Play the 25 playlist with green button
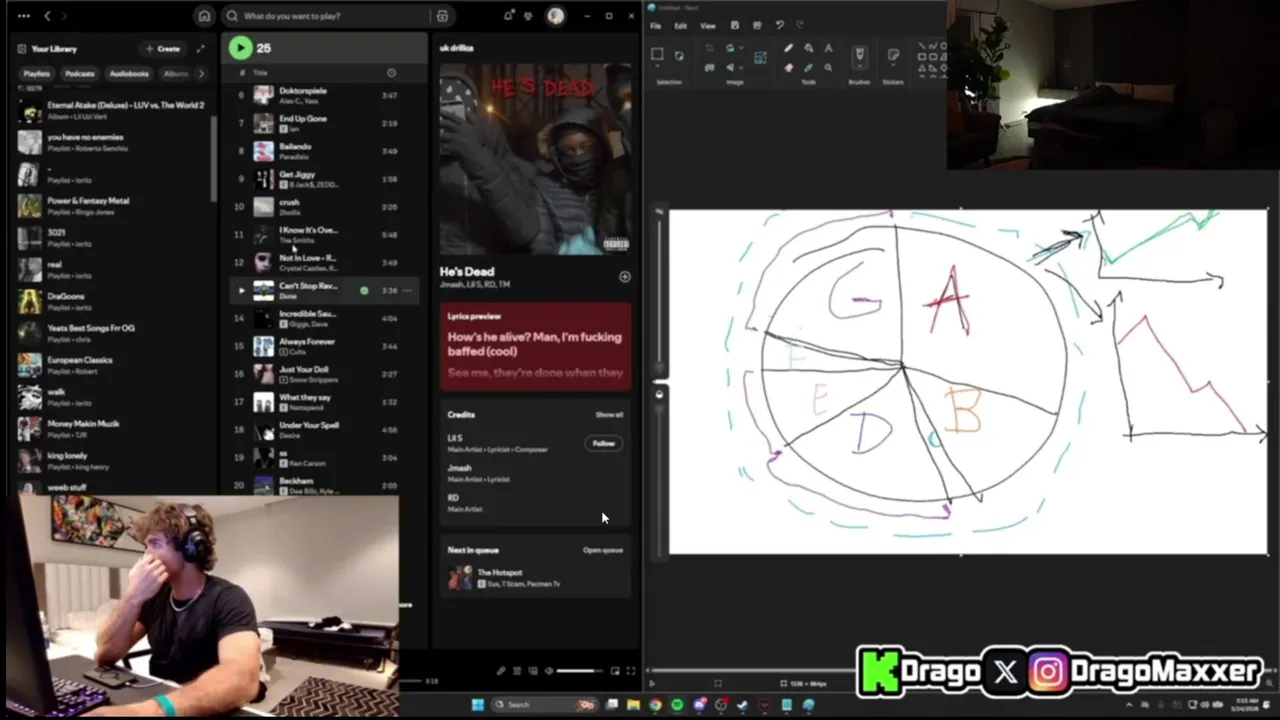Screen dimensions: 1280x720 pos(240,47)
